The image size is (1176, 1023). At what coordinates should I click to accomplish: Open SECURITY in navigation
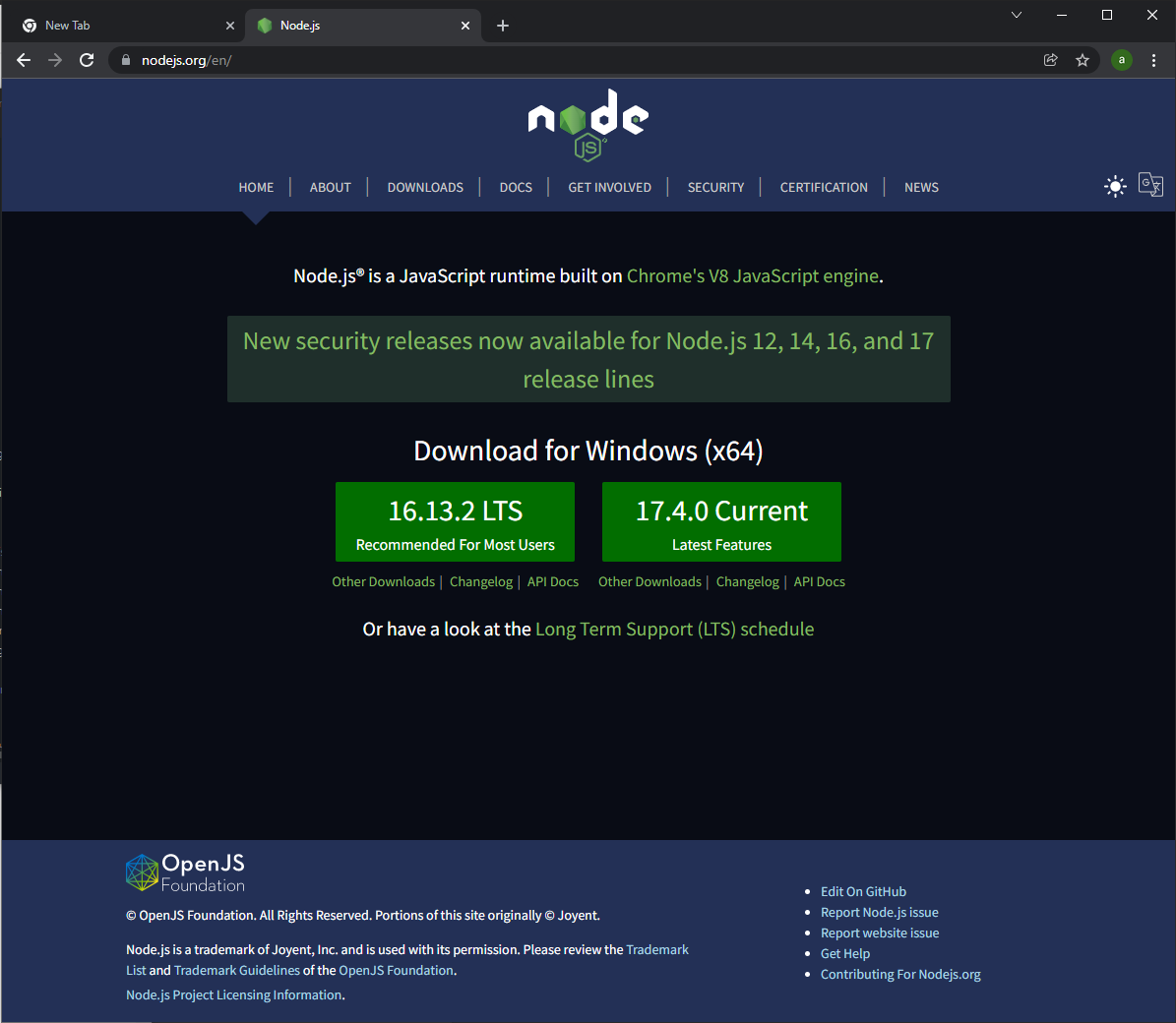(x=716, y=187)
